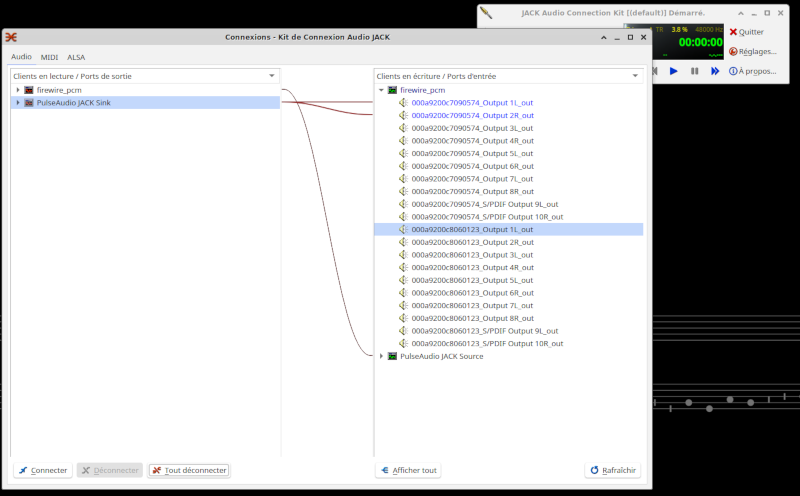Screen dimensions: 800x496
Task: Minimize the Connexions window
Action: (x=617, y=38)
